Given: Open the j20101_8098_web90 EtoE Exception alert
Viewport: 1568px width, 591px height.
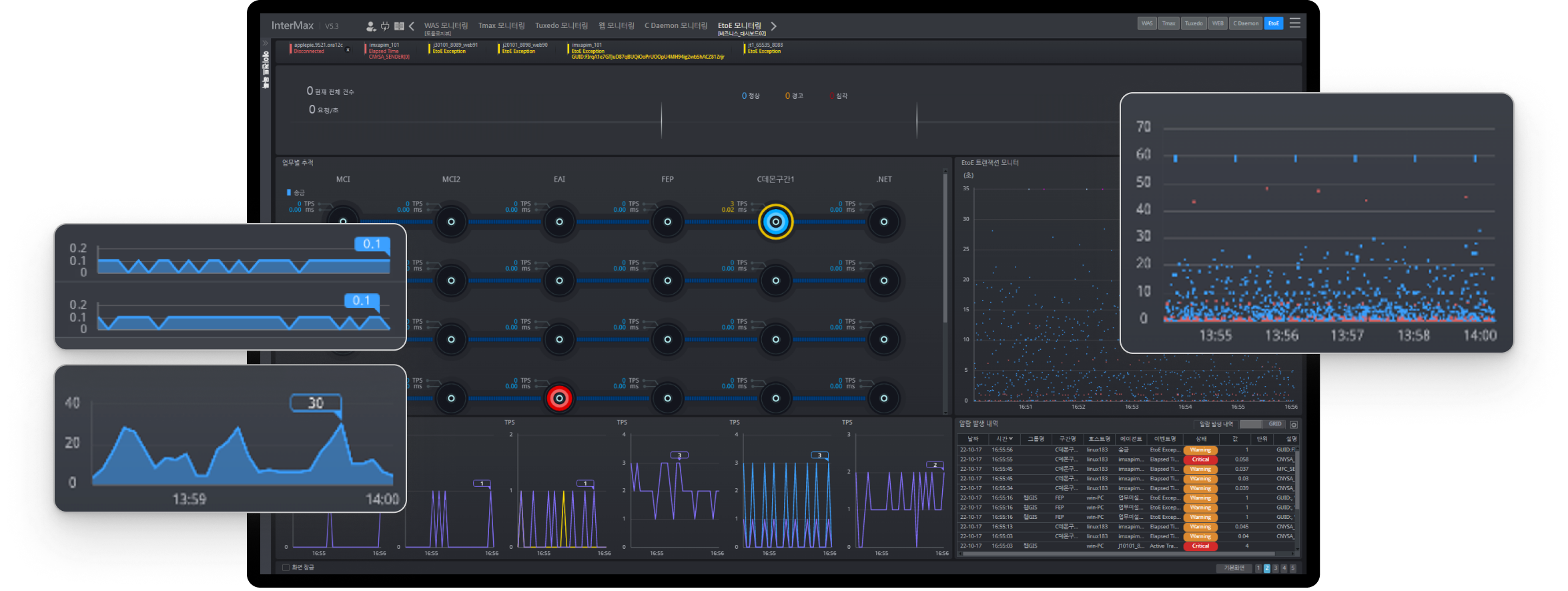Looking at the screenshot, I should 523,48.
